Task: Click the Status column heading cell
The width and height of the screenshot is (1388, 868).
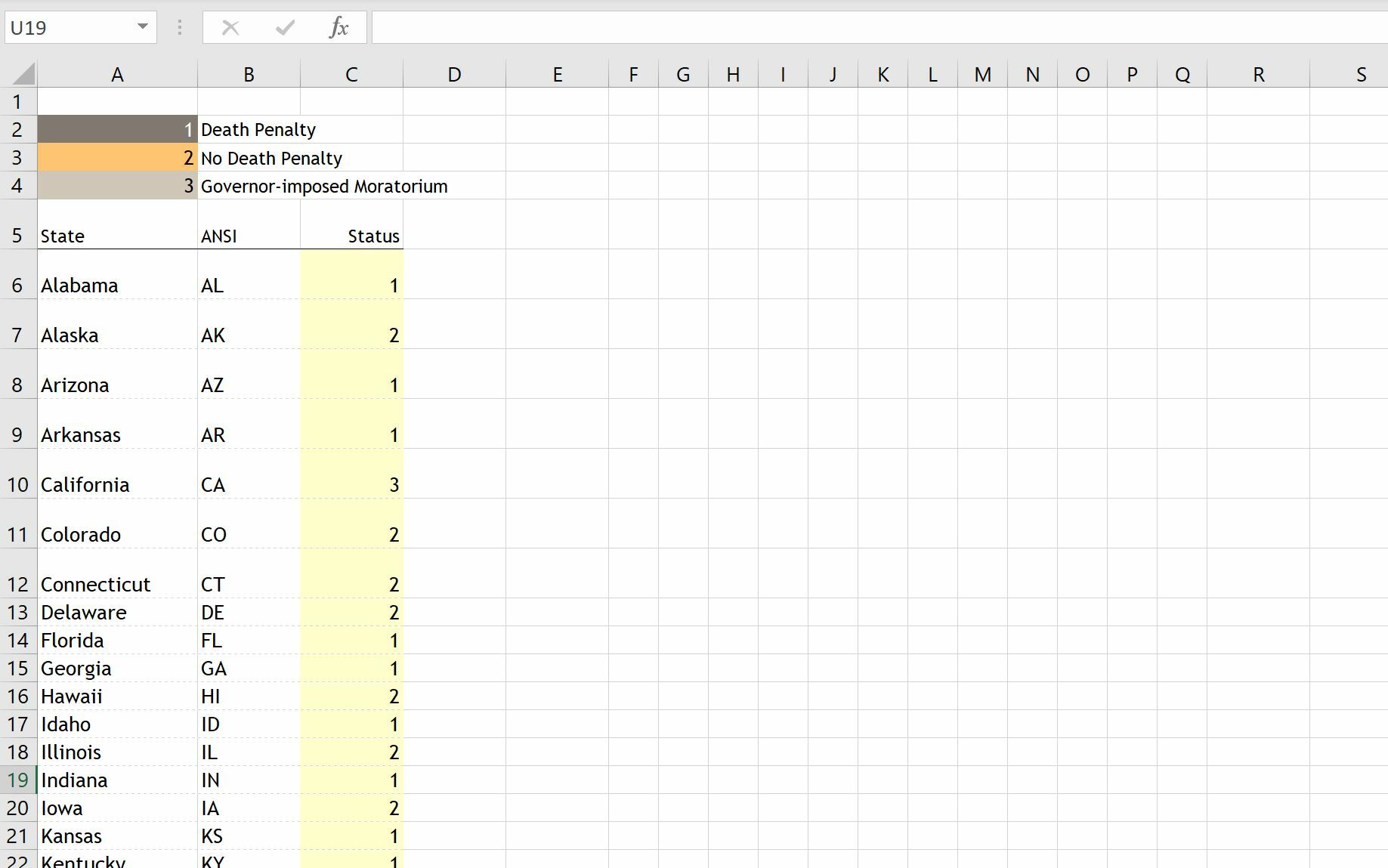Action: tap(351, 236)
